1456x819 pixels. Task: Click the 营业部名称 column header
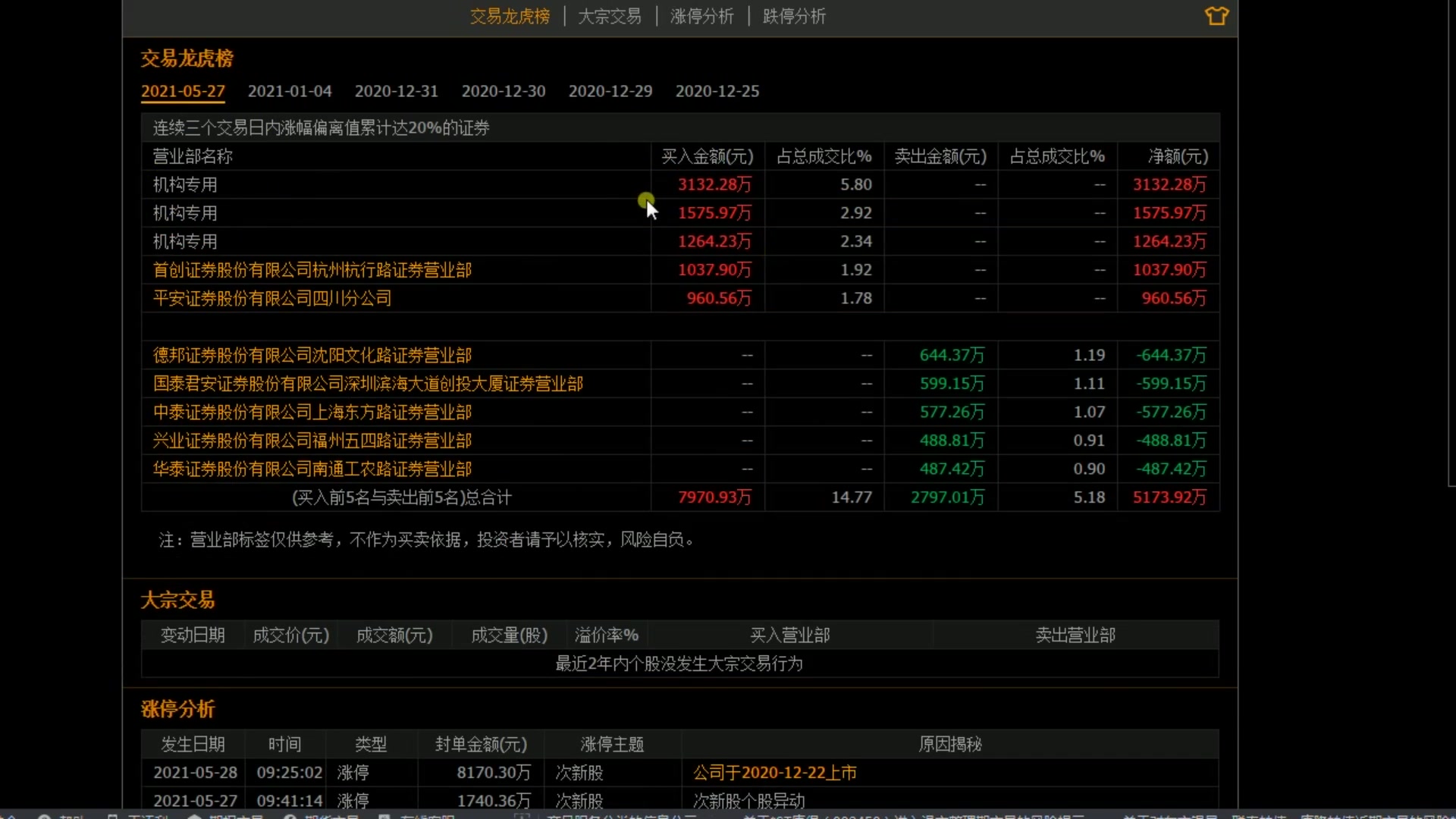point(193,156)
